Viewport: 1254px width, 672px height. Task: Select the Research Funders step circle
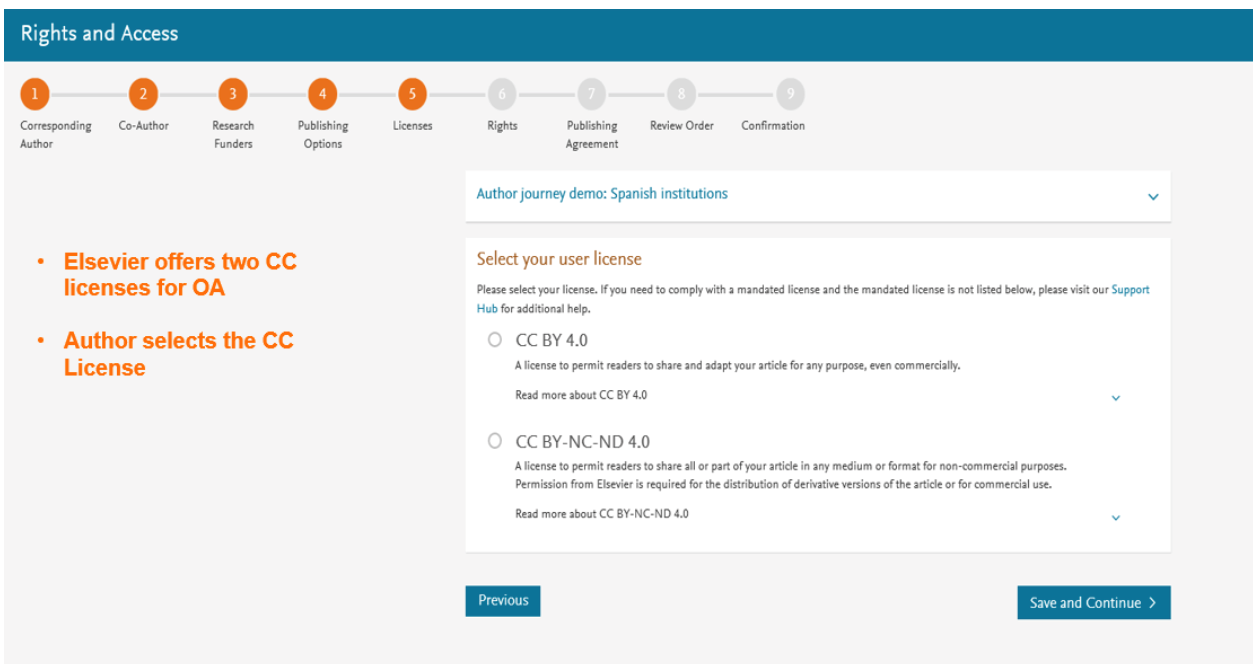click(232, 93)
